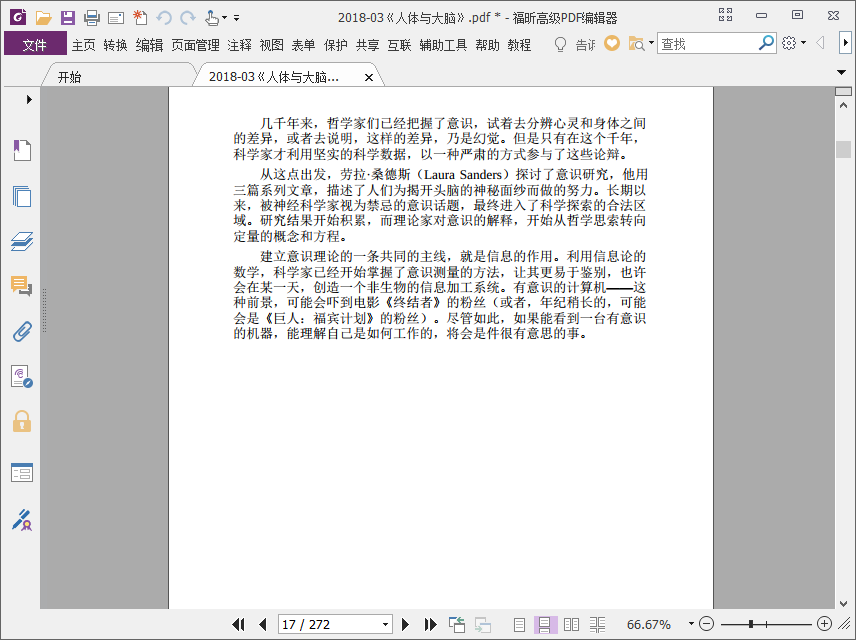Screen dimensions: 856x640
Task: Open the zoom percentage dropdown
Action: tap(691, 623)
